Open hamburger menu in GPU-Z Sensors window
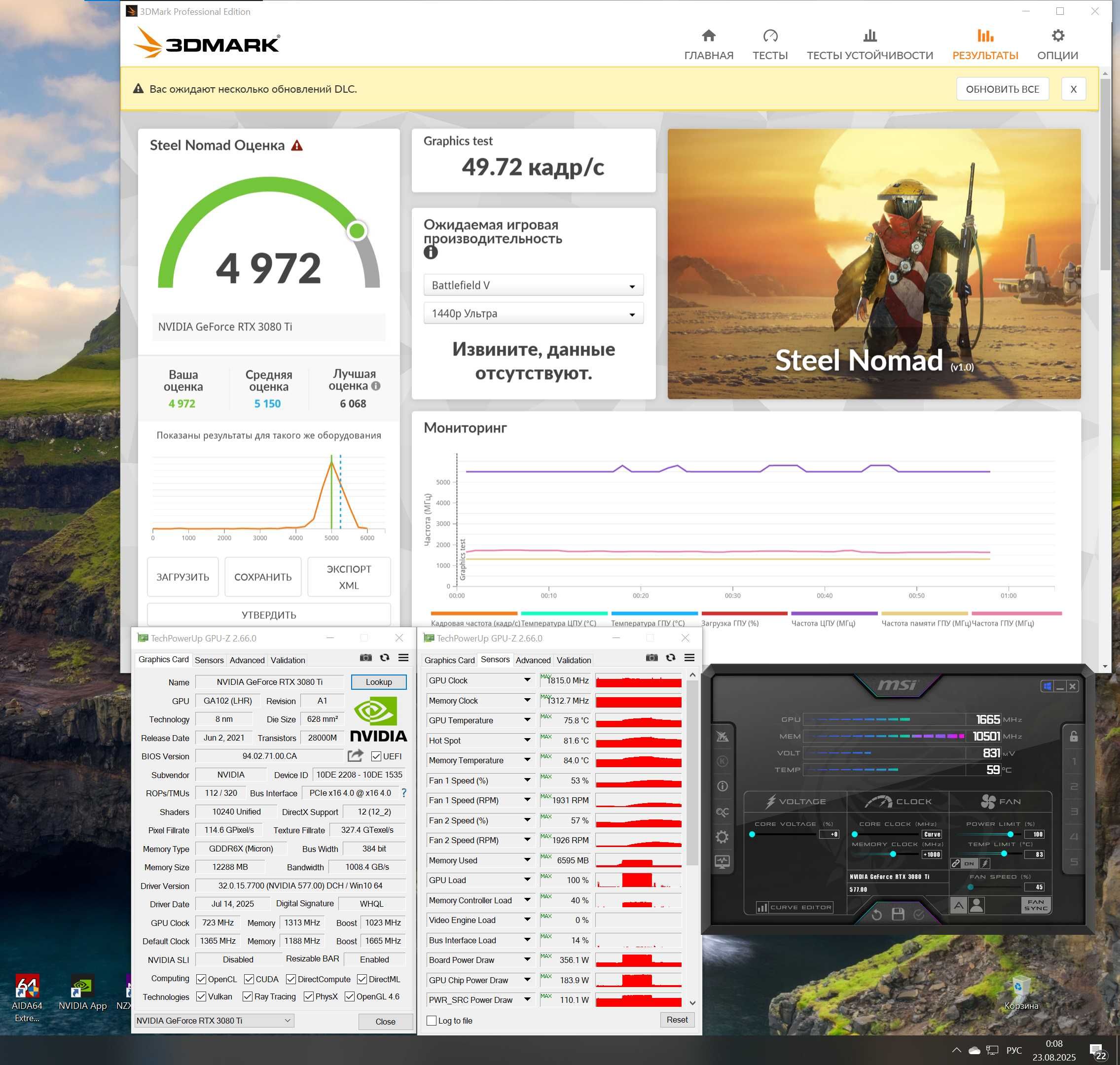 click(689, 657)
